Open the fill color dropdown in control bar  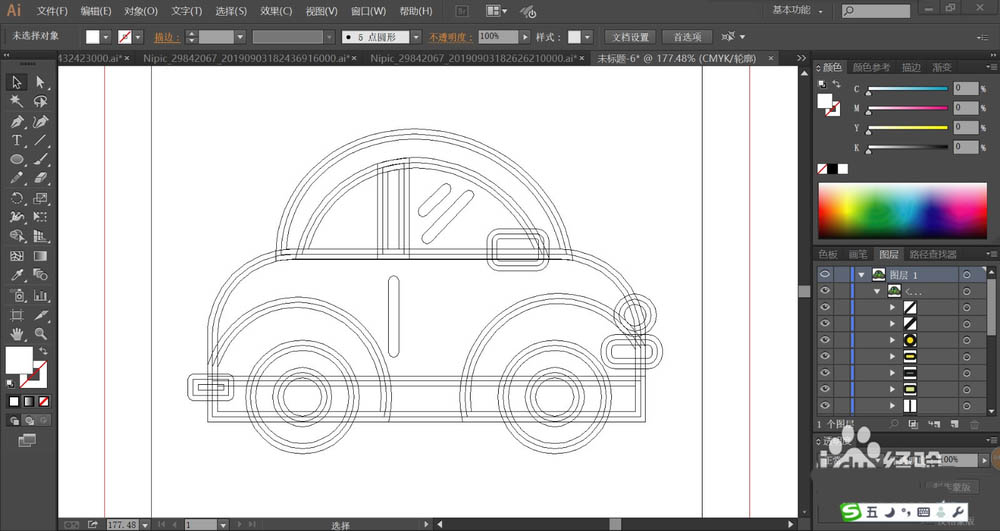tap(106, 37)
